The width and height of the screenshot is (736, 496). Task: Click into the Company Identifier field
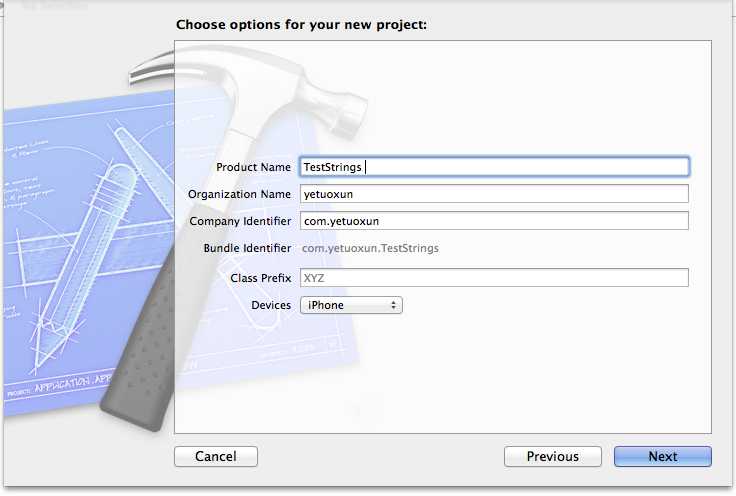click(494, 221)
